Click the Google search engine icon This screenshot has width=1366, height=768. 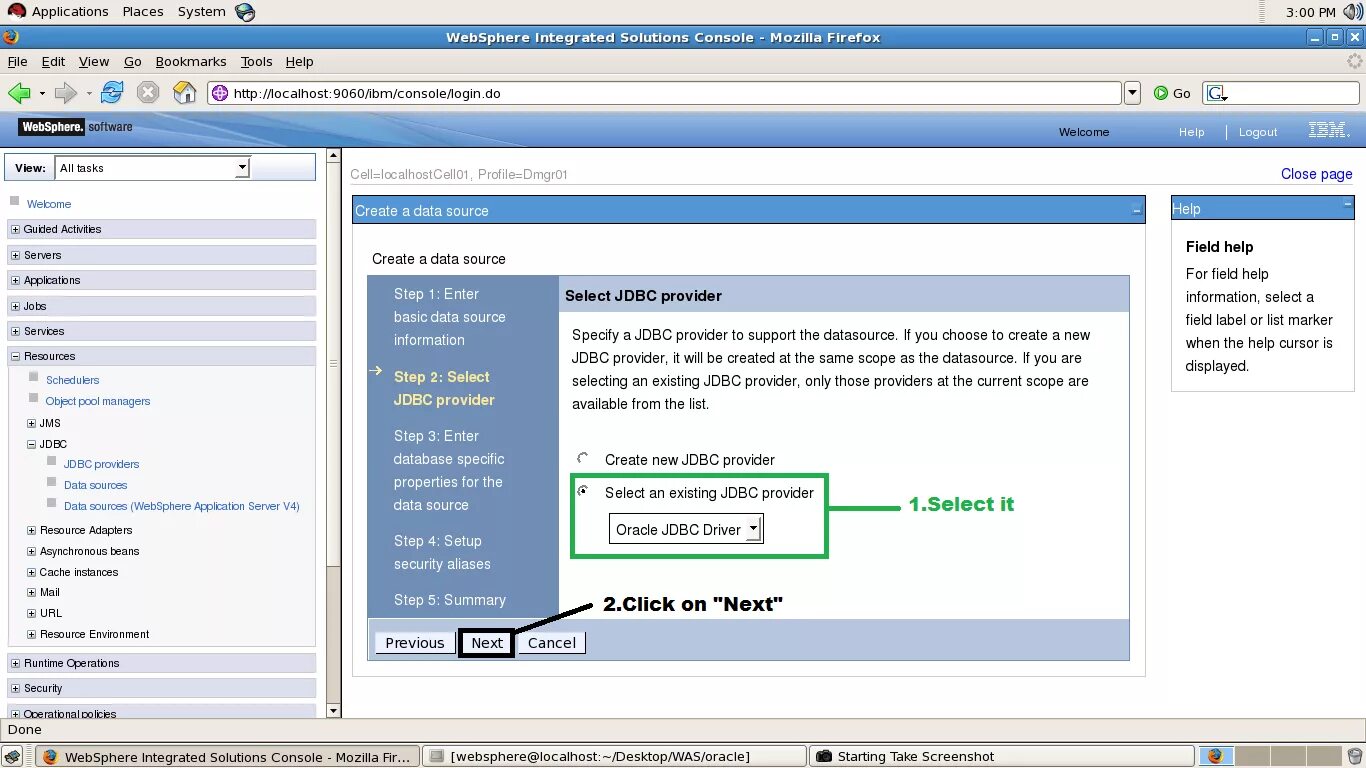[1216, 93]
